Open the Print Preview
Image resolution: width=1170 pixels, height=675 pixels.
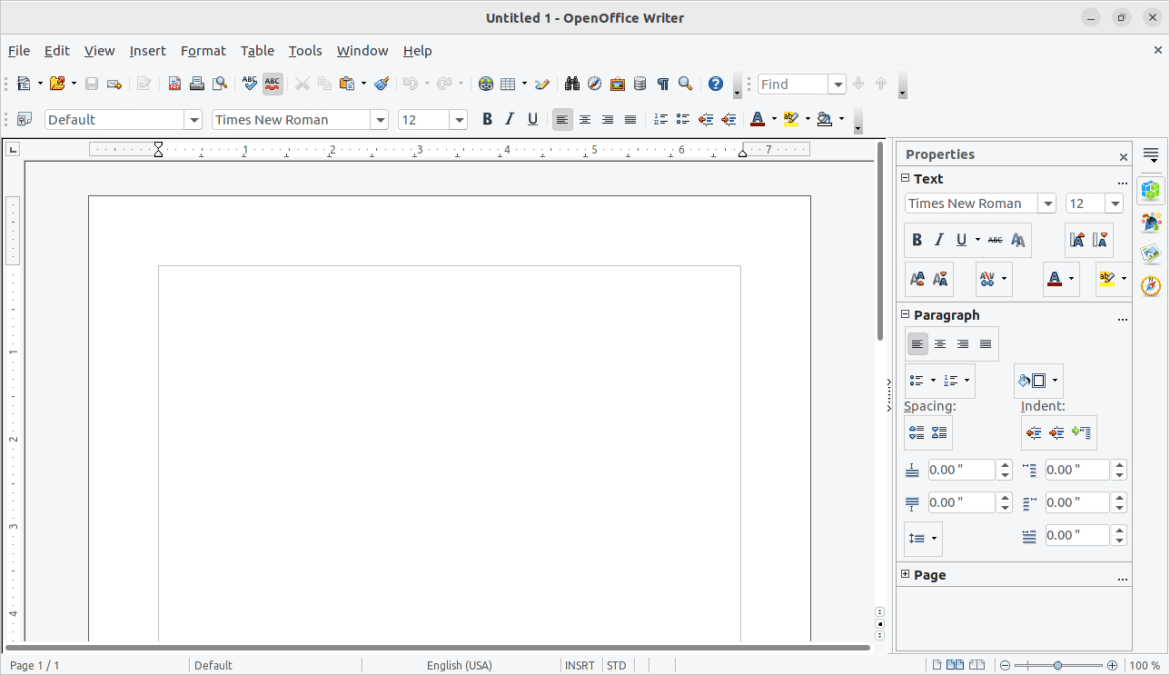(x=219, y=84)
